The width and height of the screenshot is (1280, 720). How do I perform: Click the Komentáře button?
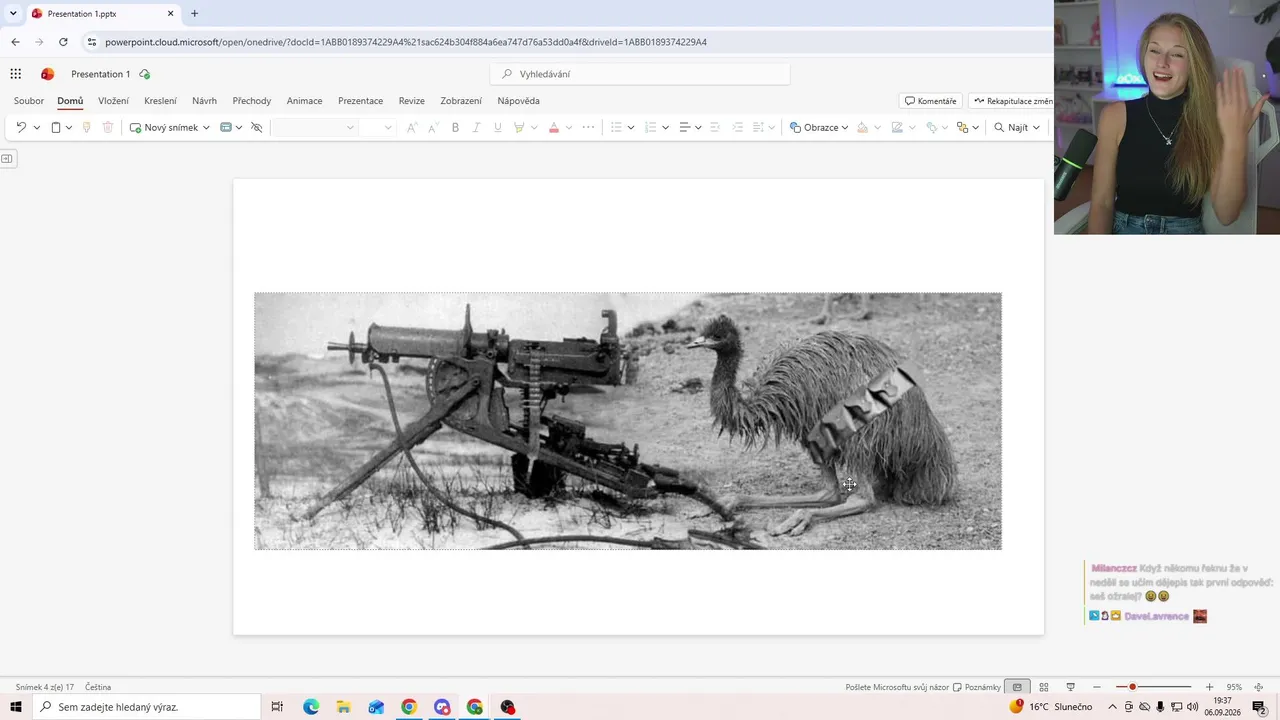coord(931,101)
